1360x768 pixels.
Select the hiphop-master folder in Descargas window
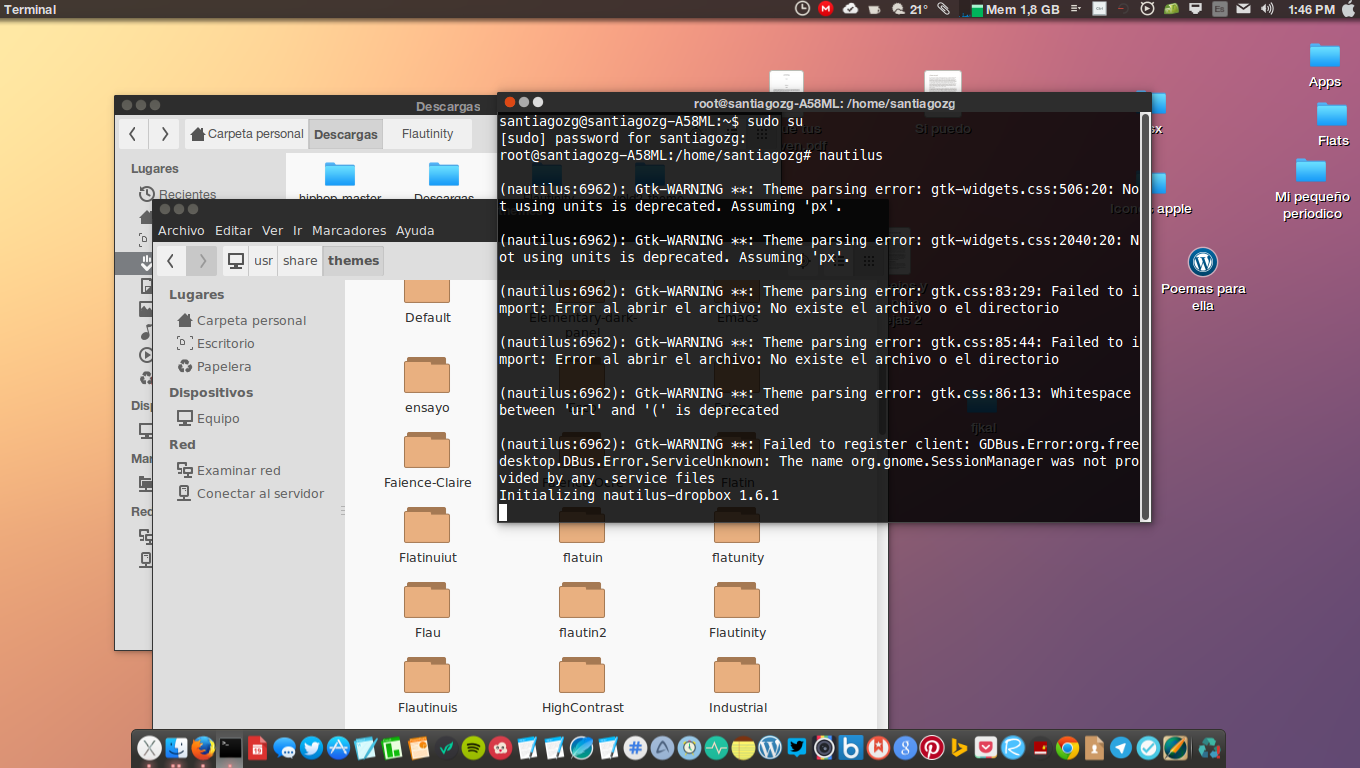tap(340, 181)
